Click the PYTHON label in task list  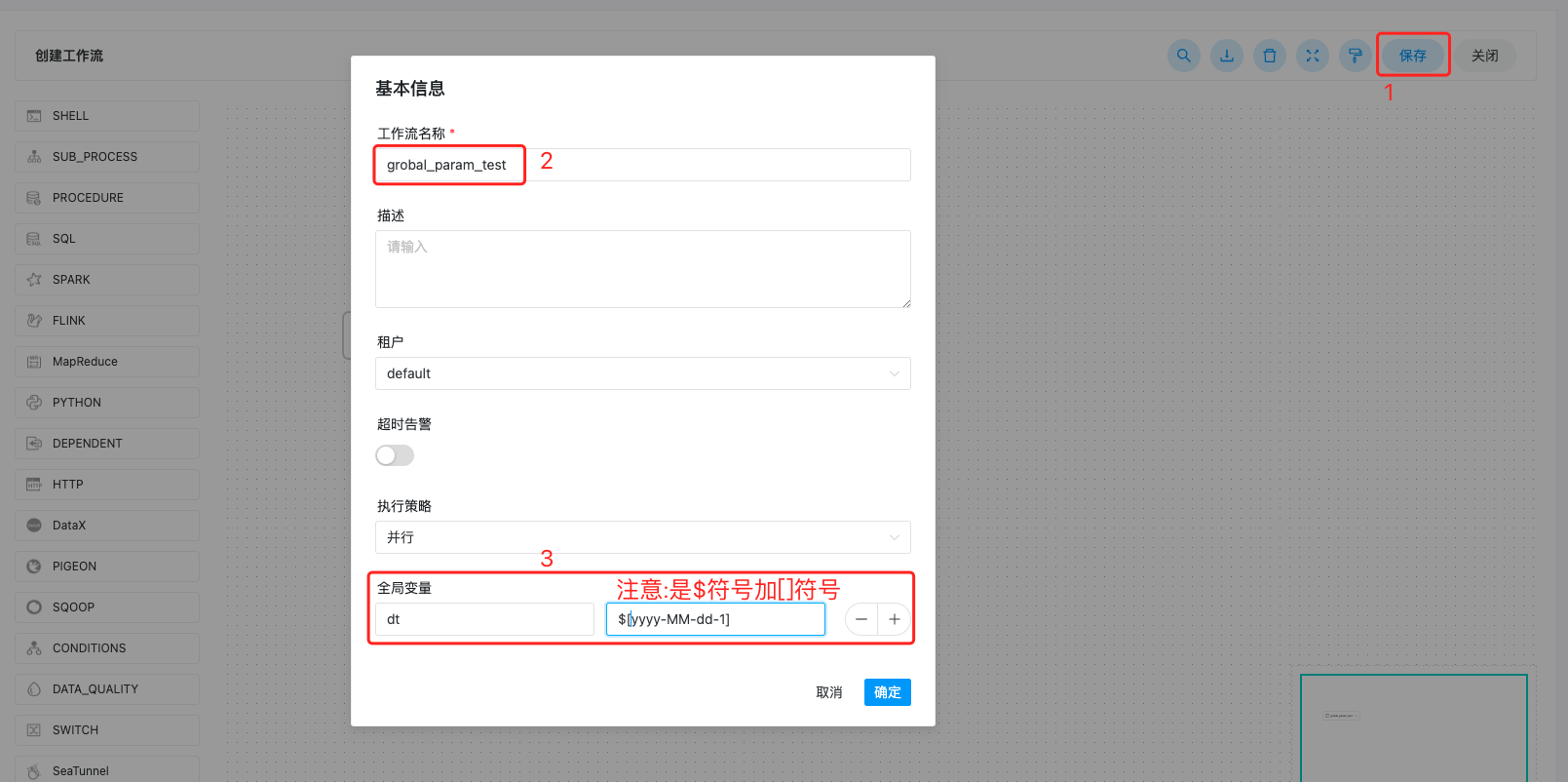click(77, 403)
